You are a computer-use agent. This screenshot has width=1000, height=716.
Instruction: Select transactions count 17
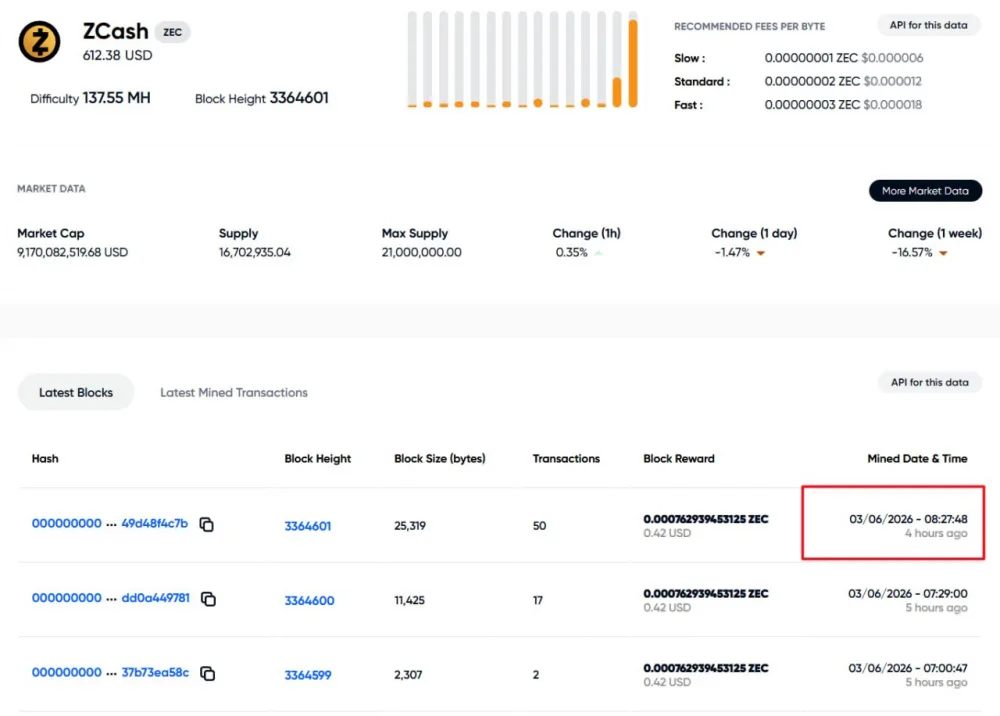pyautogui.click(x=538, y=601)
